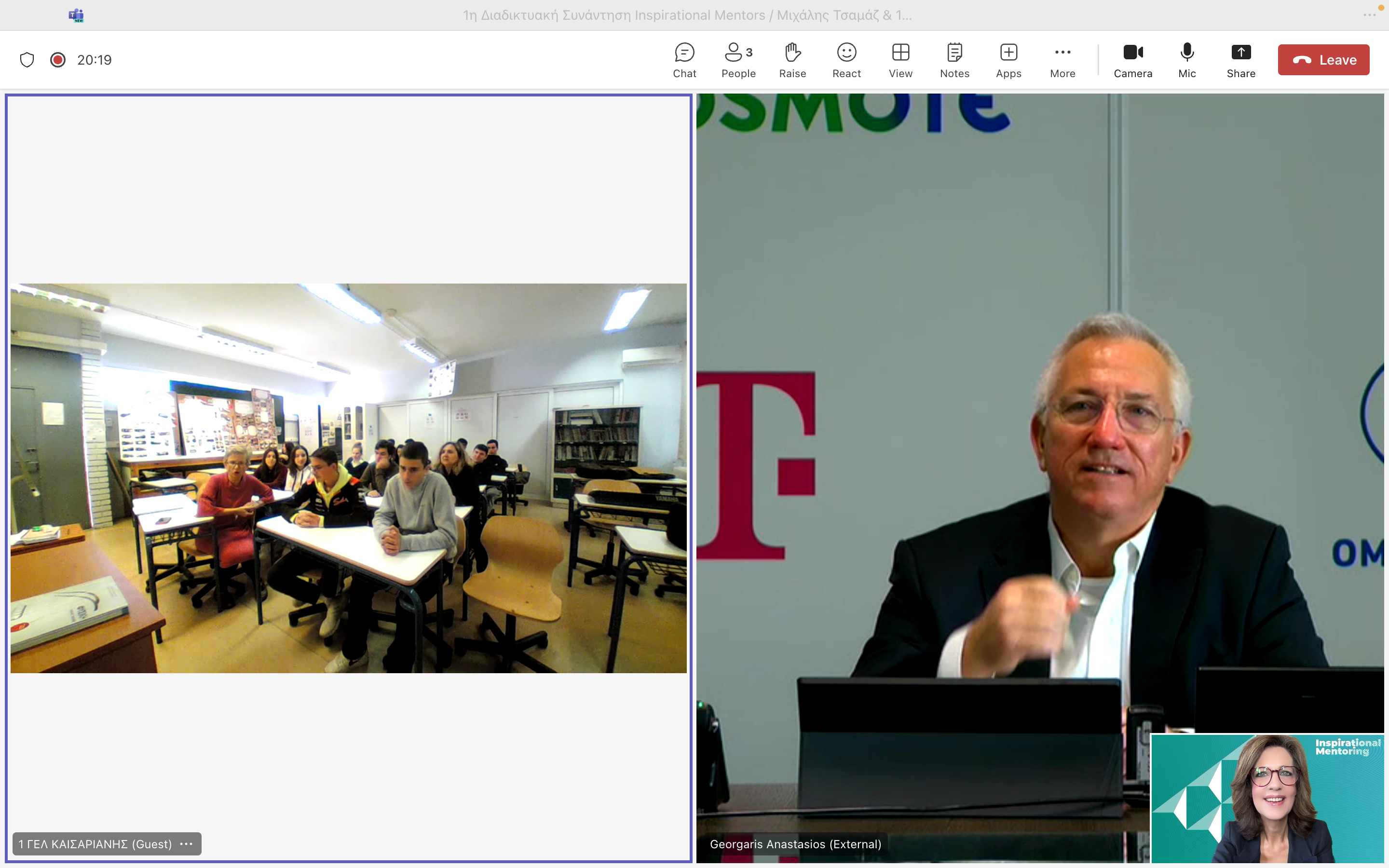
Task: Click Georgaris Anastasios name label
Action: point(795,843)
